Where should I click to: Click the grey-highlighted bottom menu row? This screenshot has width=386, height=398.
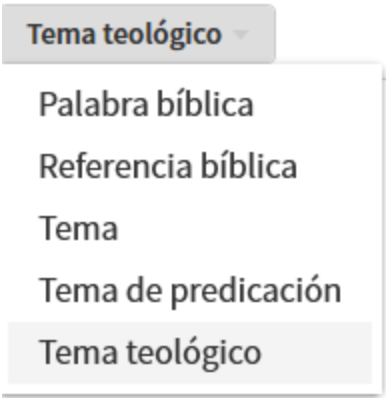click(190, 353)
